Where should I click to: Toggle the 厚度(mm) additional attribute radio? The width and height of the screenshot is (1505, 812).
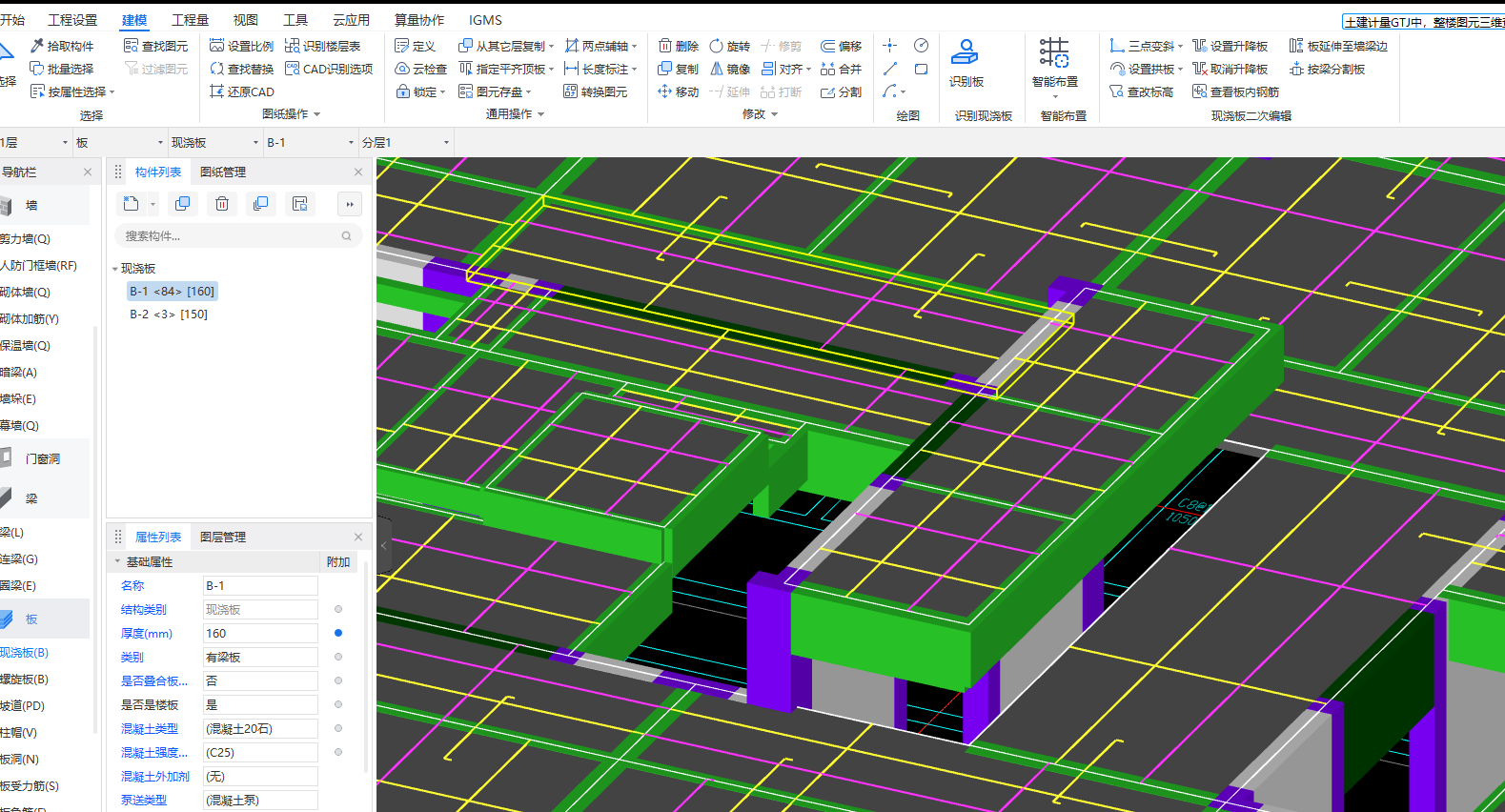click(338, 633)
